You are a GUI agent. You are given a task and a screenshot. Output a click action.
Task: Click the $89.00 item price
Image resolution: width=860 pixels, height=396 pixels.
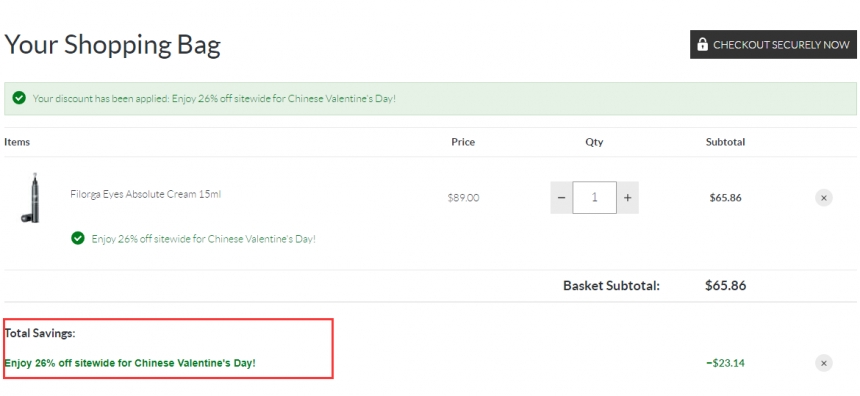(463, 198)
